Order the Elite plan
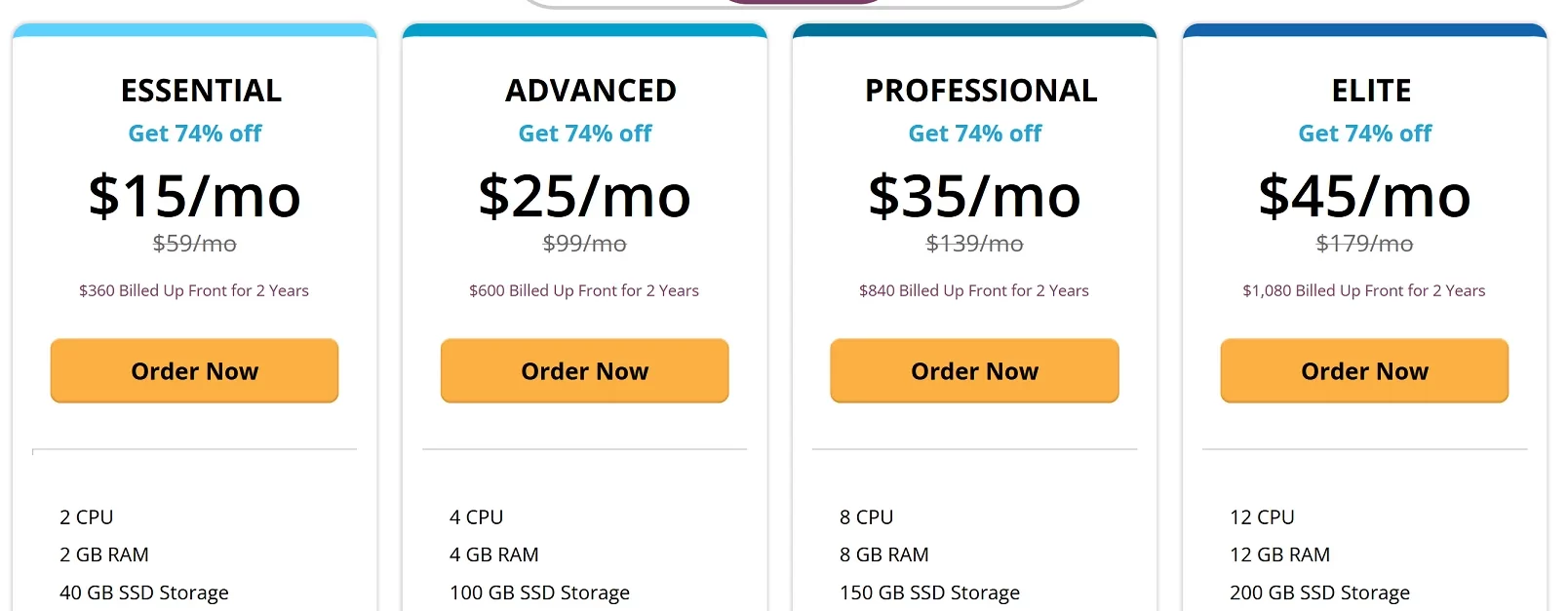 coord(1364,370)
